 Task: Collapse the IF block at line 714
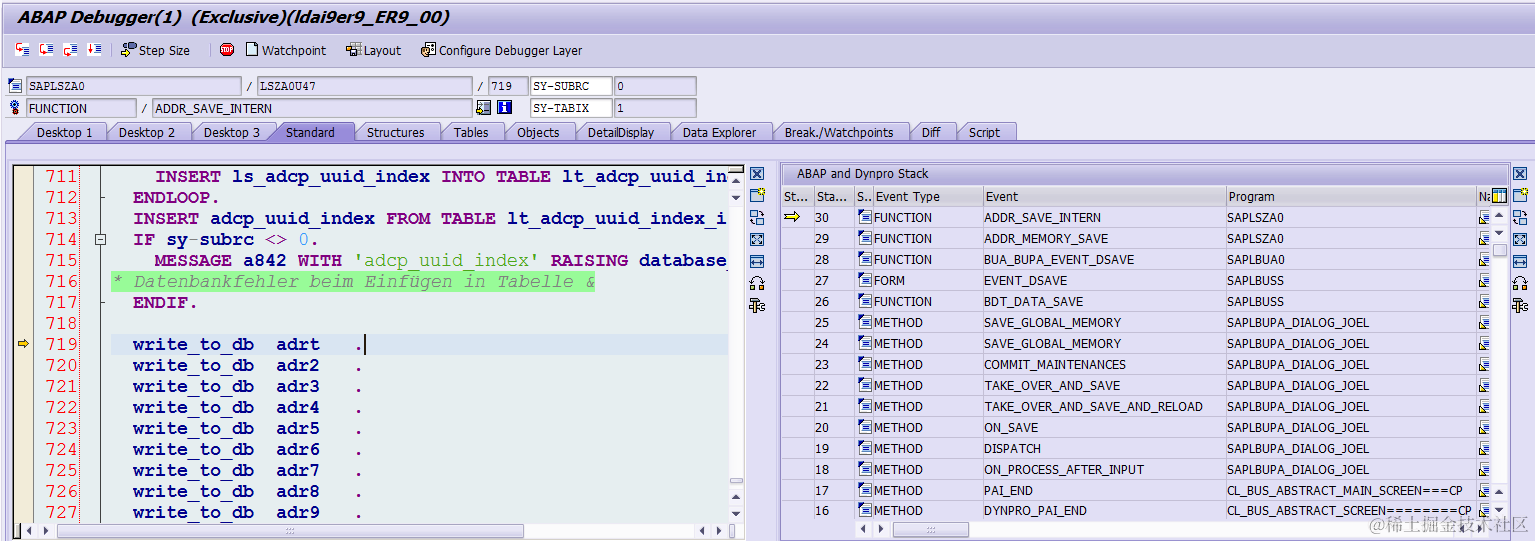coord(100,240)
